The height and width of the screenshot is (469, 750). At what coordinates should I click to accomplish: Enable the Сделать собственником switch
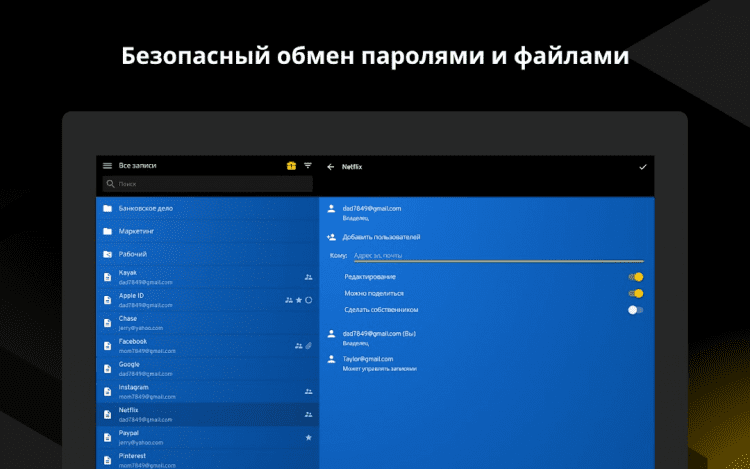click(636, 310)
